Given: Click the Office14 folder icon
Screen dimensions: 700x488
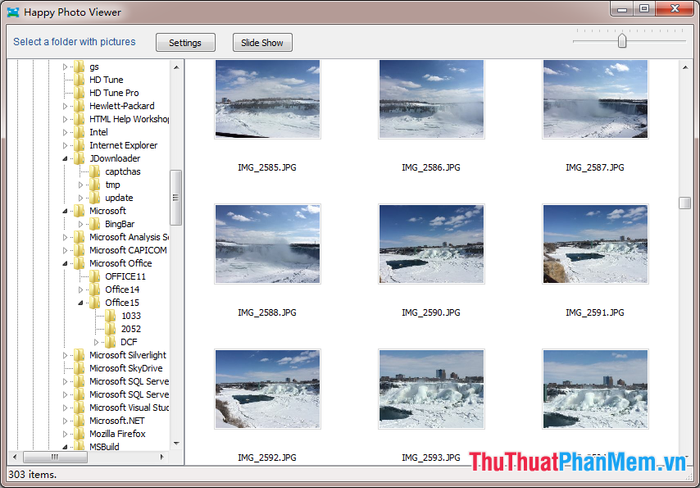Looking at the screenshot, I should pos(95,289).
